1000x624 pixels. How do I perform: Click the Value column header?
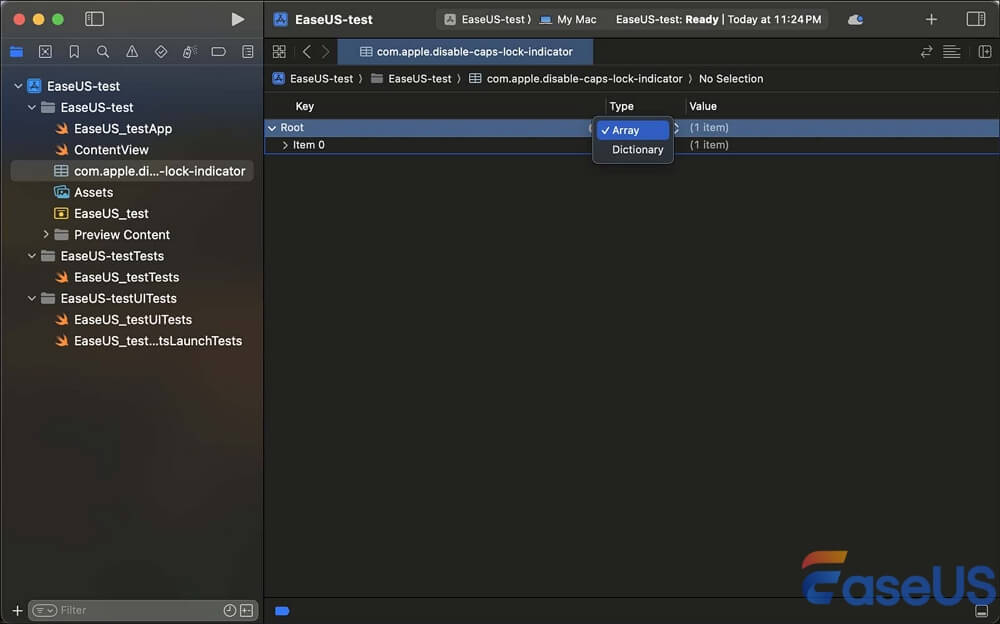pos(703,107)
